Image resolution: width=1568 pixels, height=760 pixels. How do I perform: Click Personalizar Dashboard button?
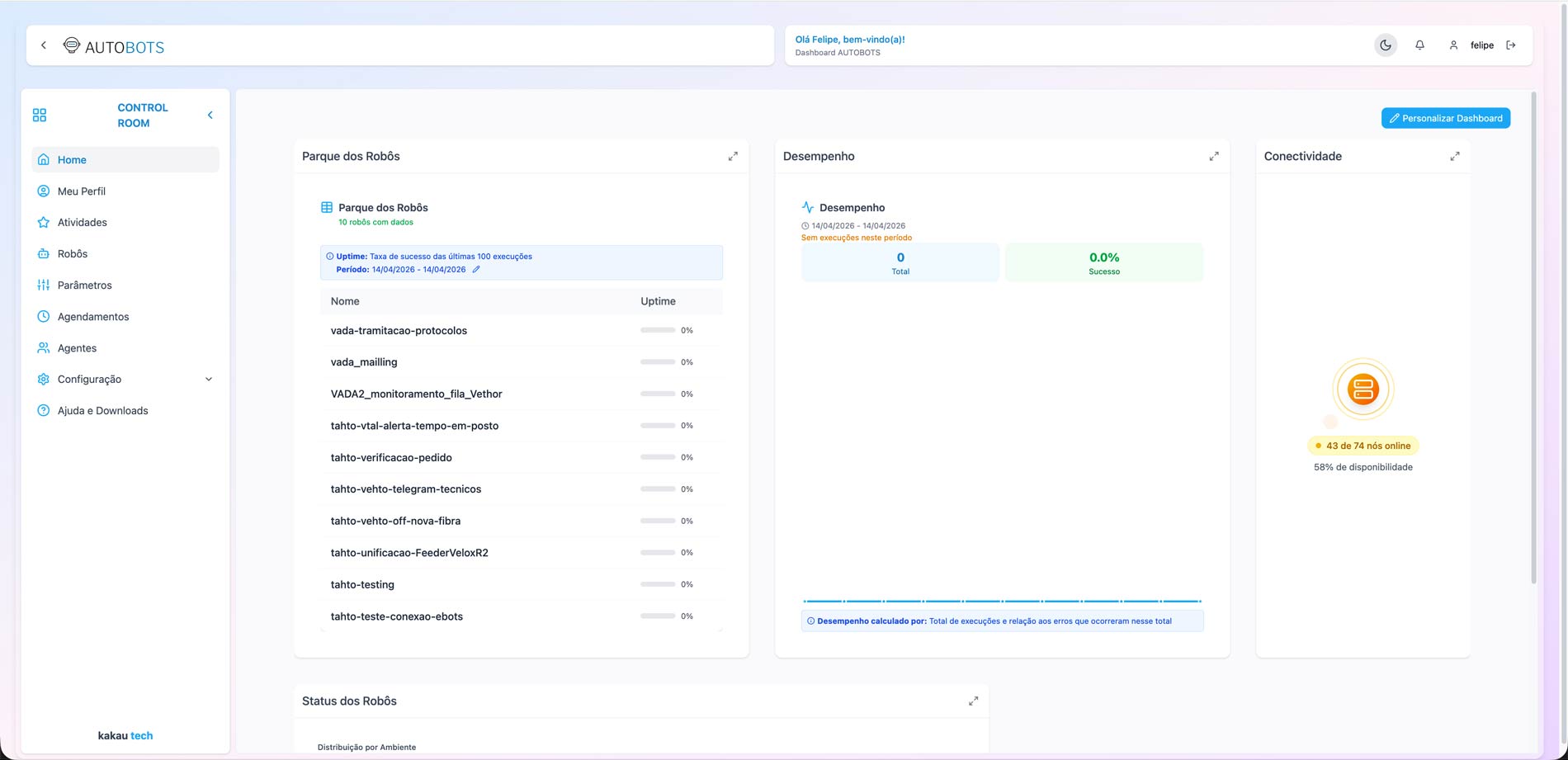click(x=1445, y=118)
